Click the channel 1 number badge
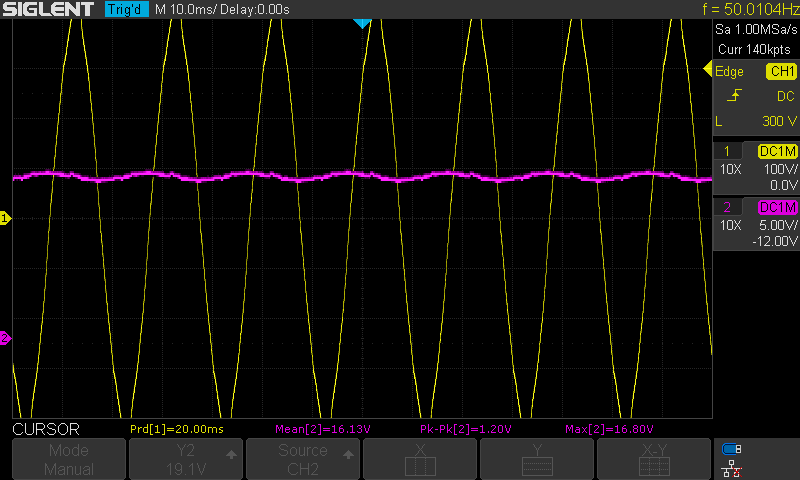800x480 pixels. point(727,151)
